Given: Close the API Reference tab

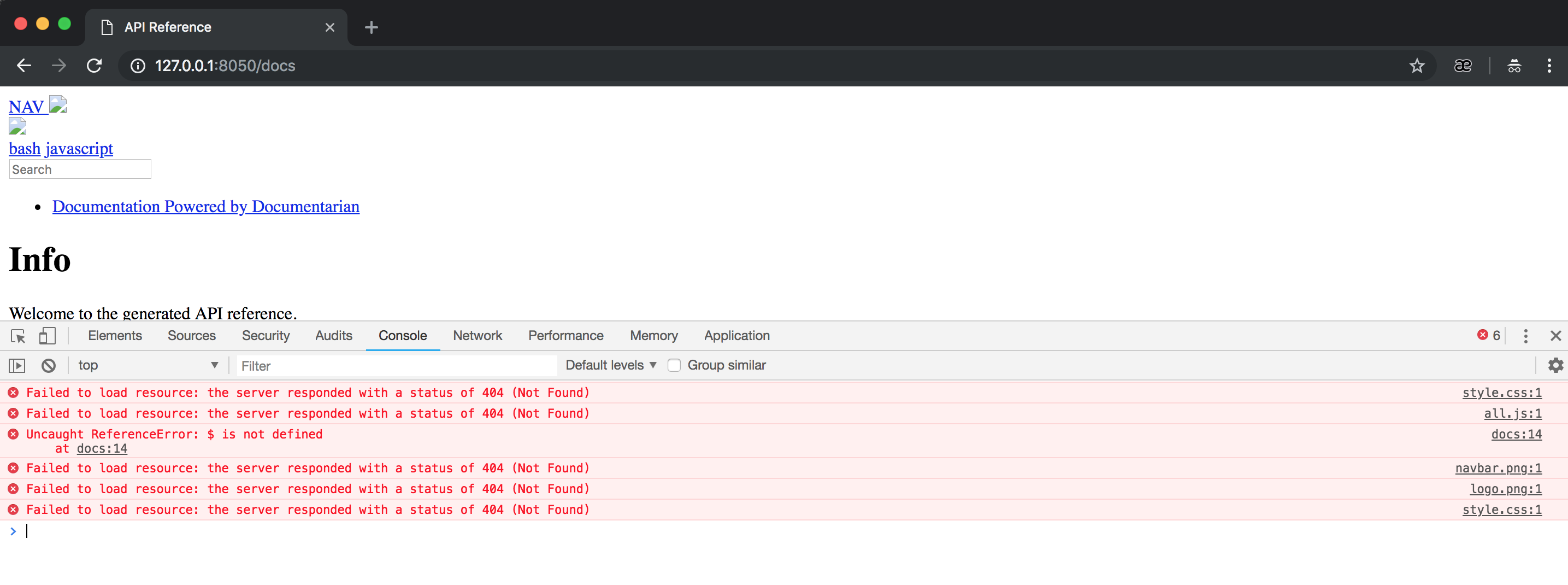Looking at the screenshot, I should tap(330, 27).
